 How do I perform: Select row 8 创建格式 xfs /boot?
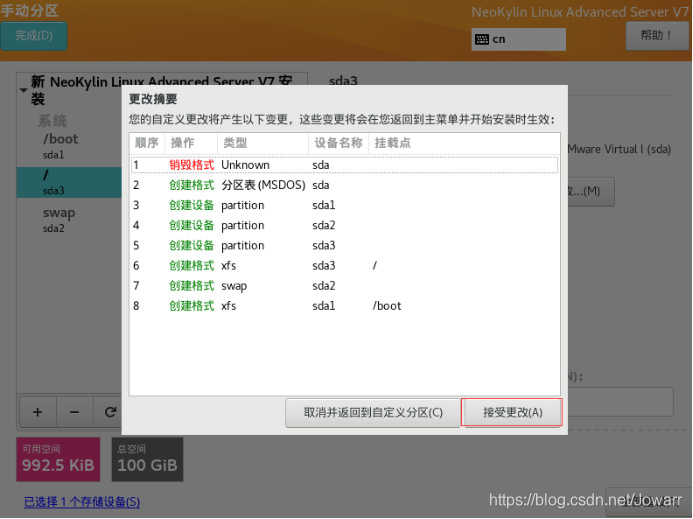(x=344, y=306)
